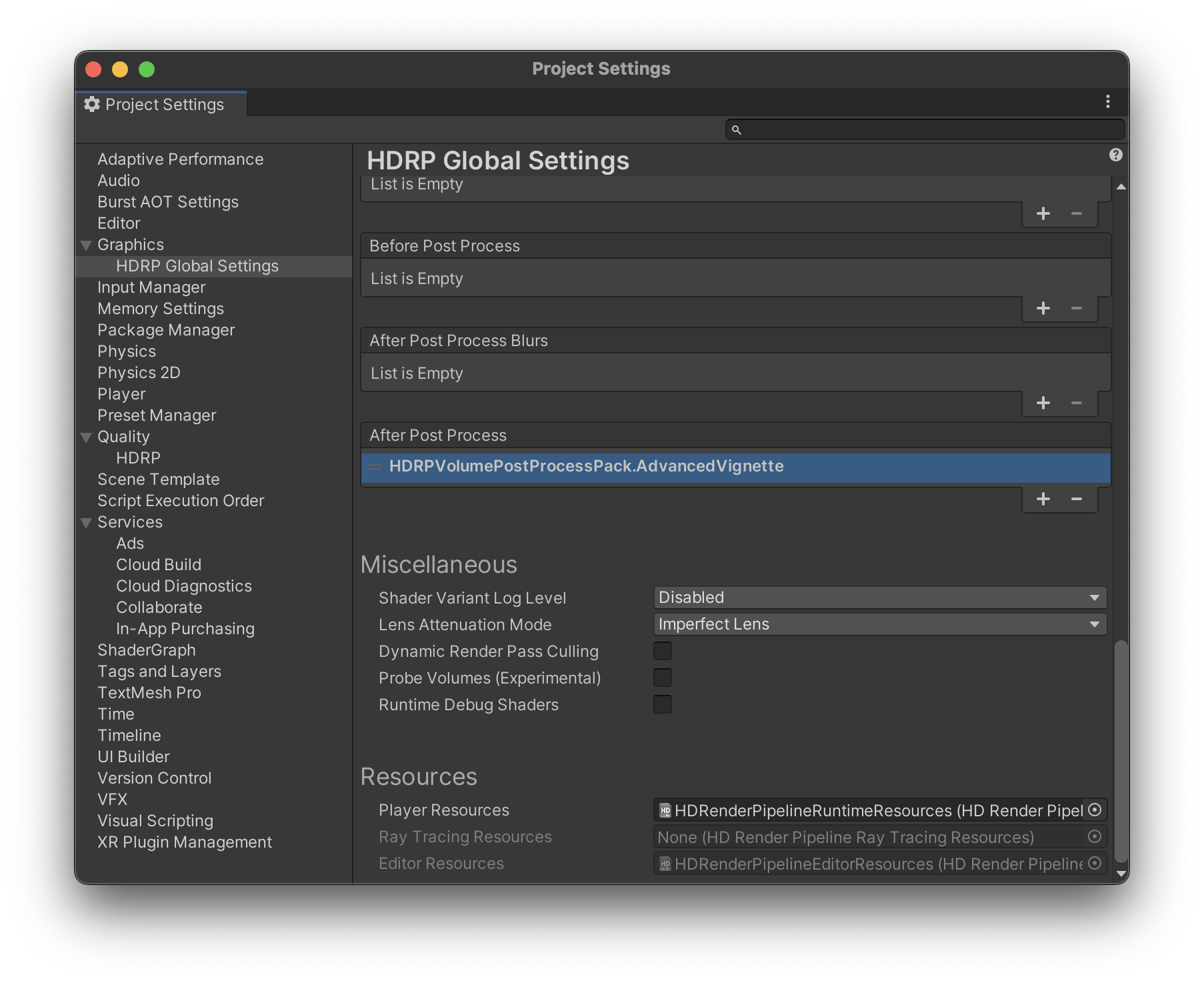Viewport: 1204px width, 983px height.
Task: Select Timeline settings
Action: pyautogui.click(x=129, y=736)
